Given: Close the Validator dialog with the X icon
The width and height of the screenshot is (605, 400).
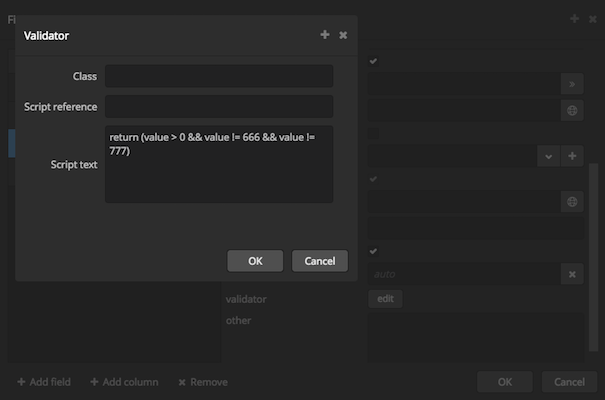Looking at the screenshot, I should pos(343,35).
